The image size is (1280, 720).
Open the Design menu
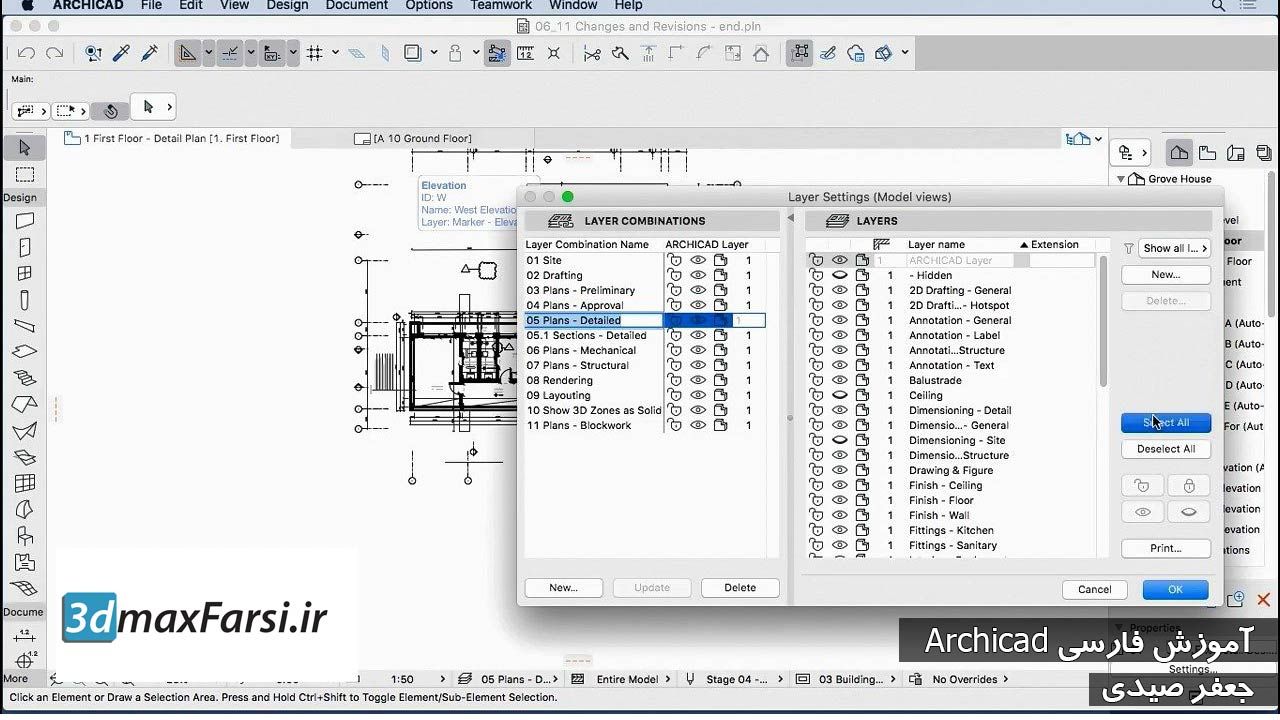[x=287, y=6]
